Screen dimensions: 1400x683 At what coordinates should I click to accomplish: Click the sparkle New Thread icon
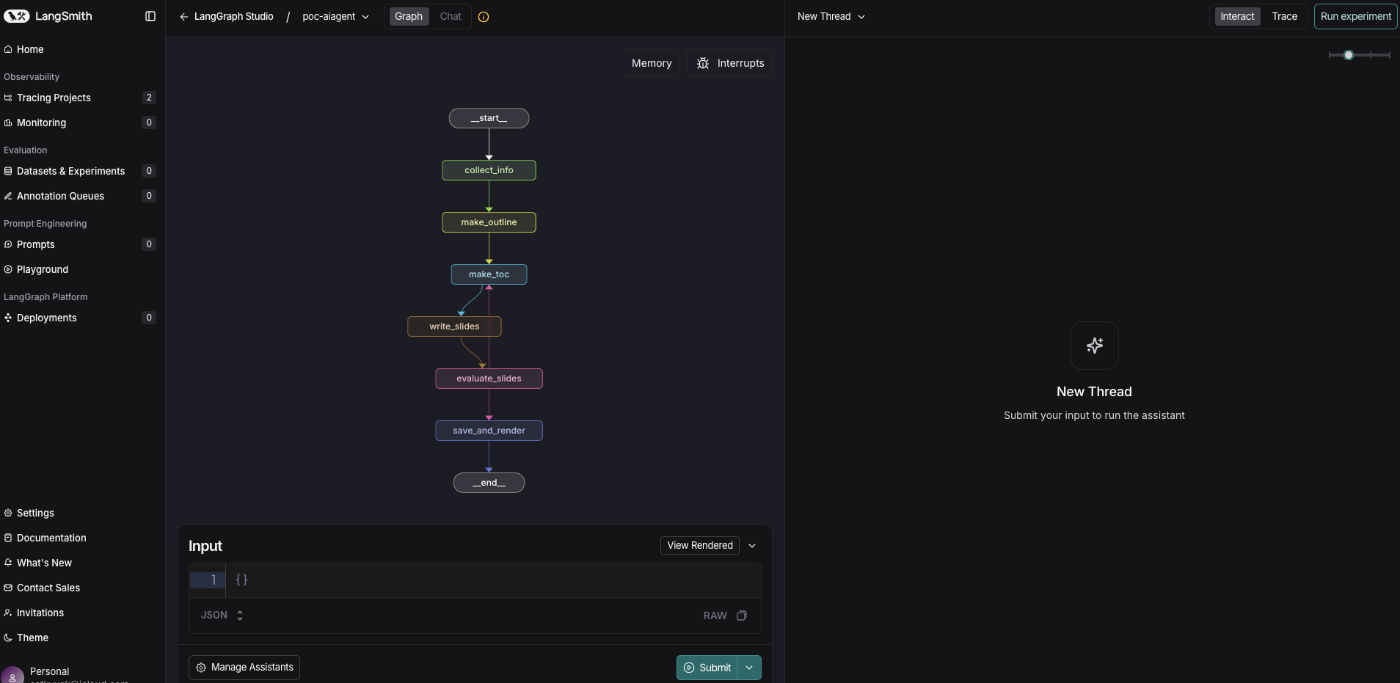click(1094, 346)
